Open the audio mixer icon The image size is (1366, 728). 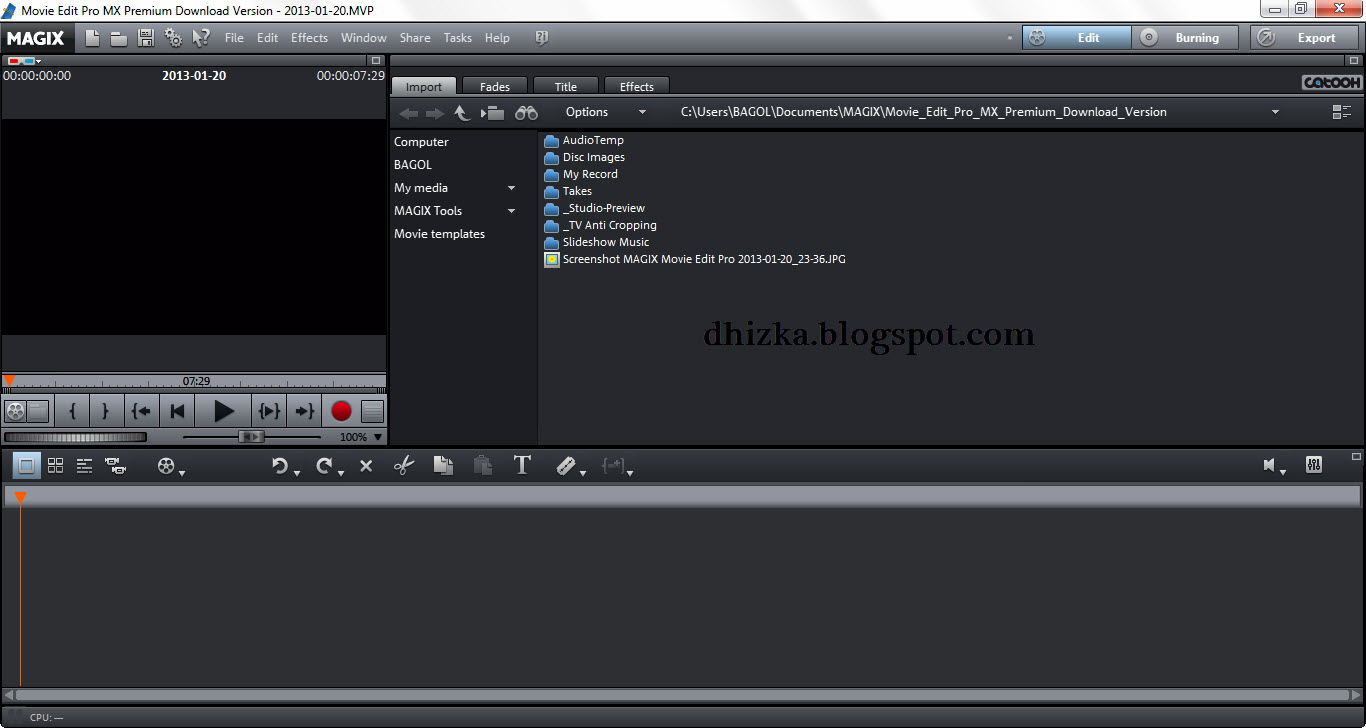[x=1315, y=465]
